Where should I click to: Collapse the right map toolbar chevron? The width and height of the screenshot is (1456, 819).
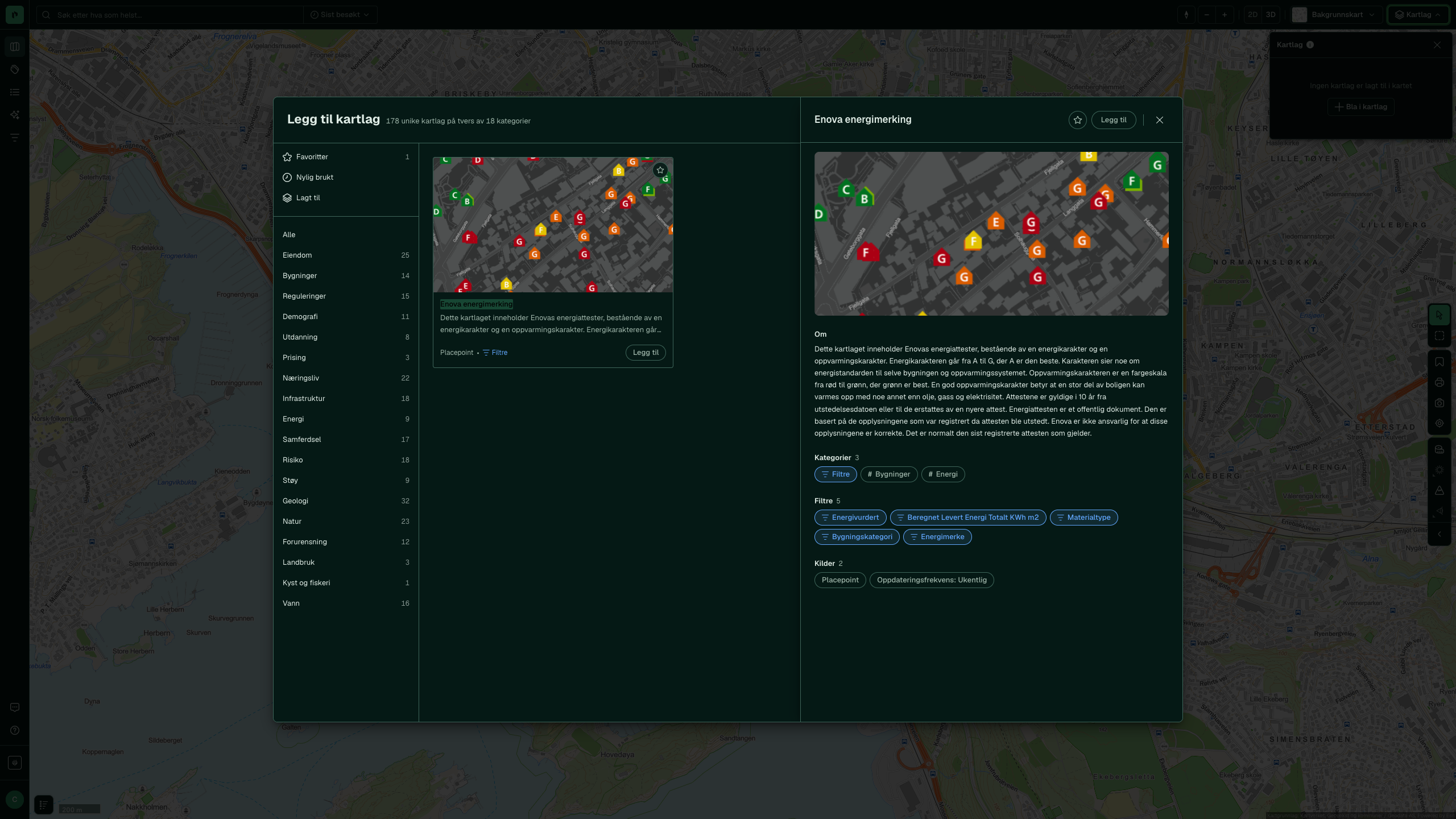[1440, 534]
